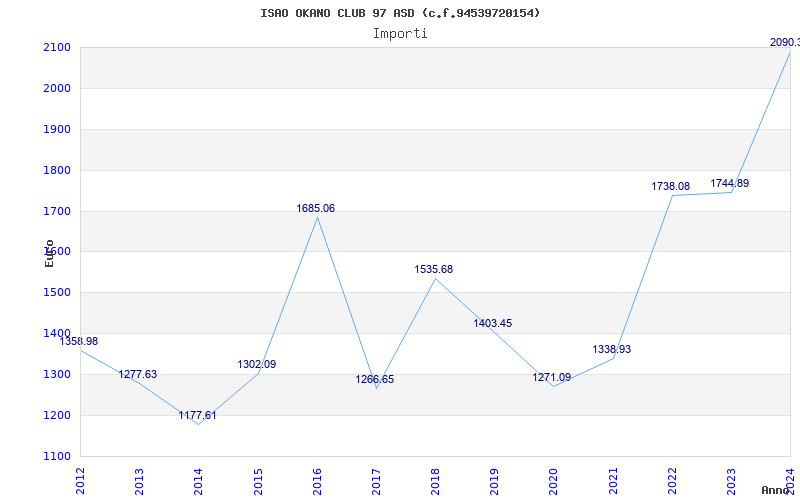800x500 pixels.
Task: Click the 1302.09 data label
Action: click(x=257, y=364)
